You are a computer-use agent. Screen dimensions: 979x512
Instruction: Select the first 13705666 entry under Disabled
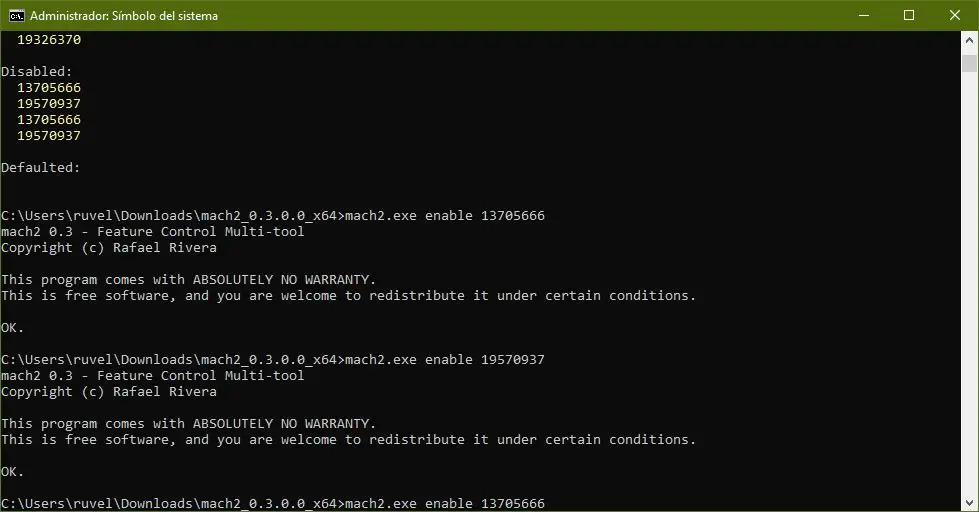tap(49, 88)
